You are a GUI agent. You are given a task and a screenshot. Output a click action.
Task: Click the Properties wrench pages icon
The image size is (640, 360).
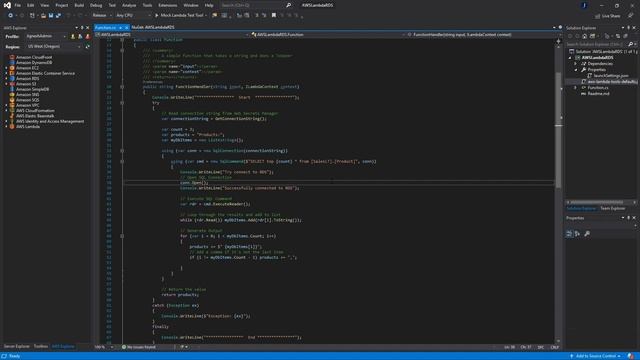click(587, 234)
